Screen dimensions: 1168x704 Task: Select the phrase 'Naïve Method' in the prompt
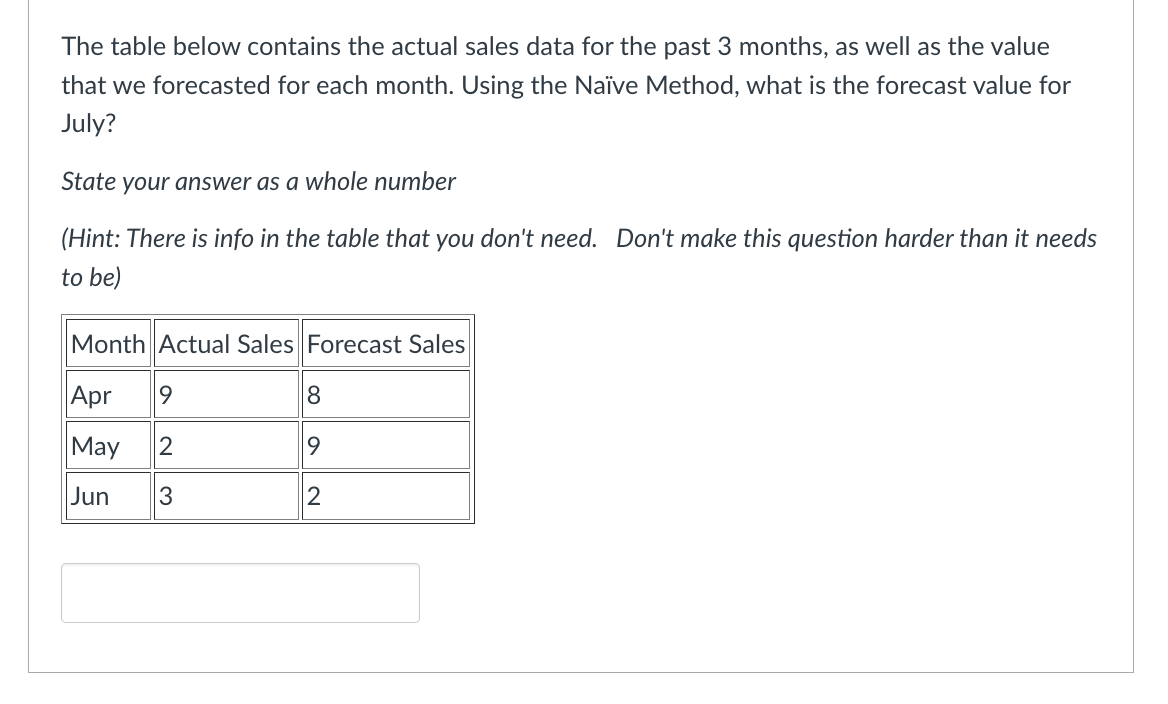click(x=633, y=84)
